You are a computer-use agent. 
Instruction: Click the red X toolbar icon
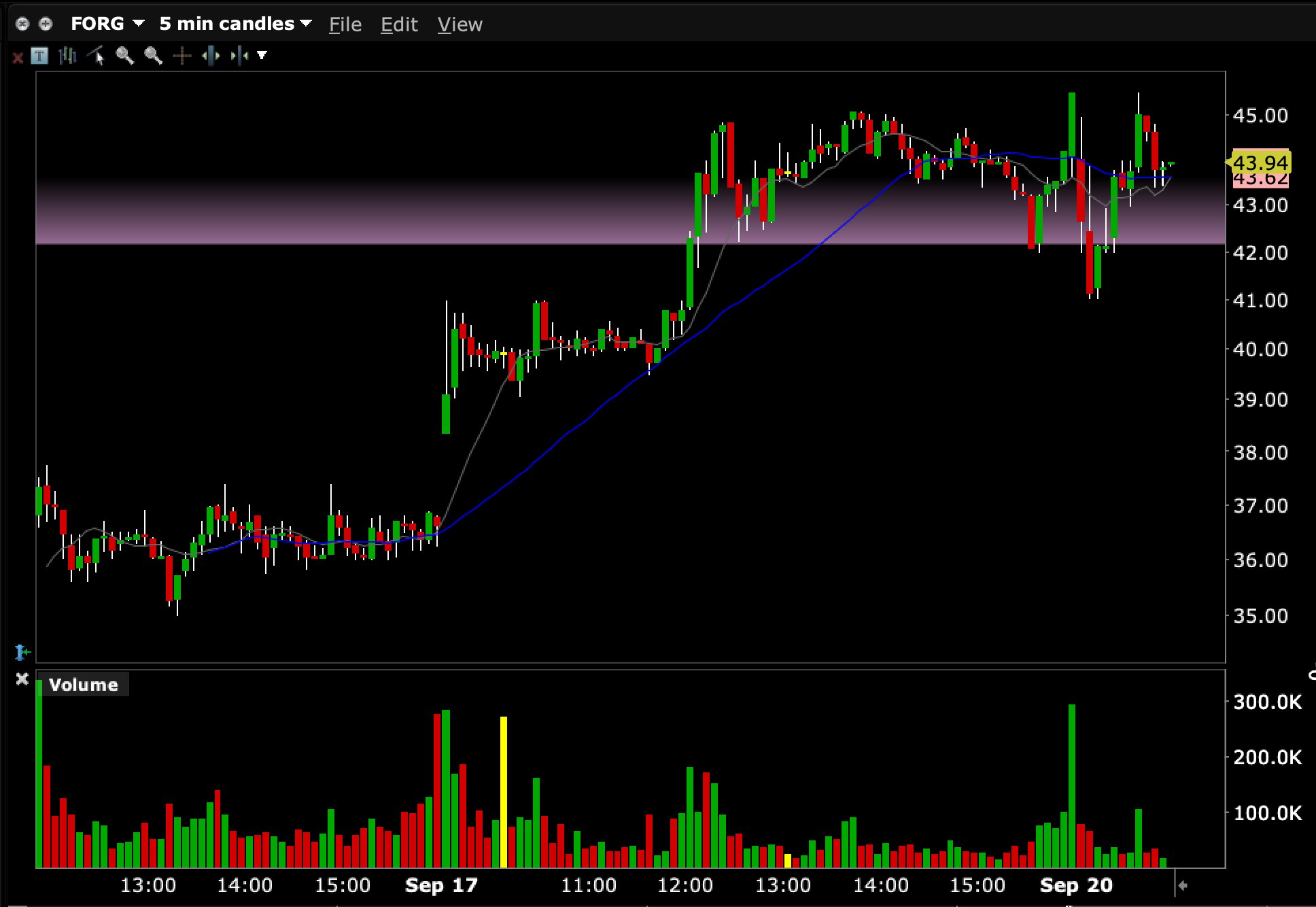click(x=18, y=58)
